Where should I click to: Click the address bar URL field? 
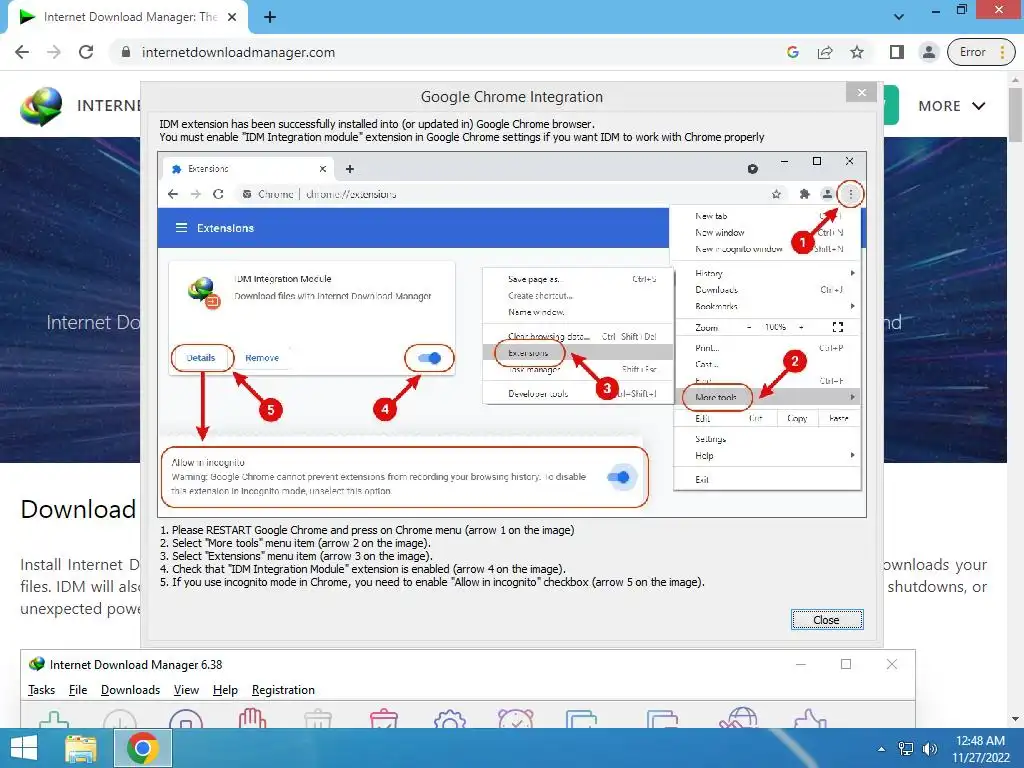[x=449, y=52]
